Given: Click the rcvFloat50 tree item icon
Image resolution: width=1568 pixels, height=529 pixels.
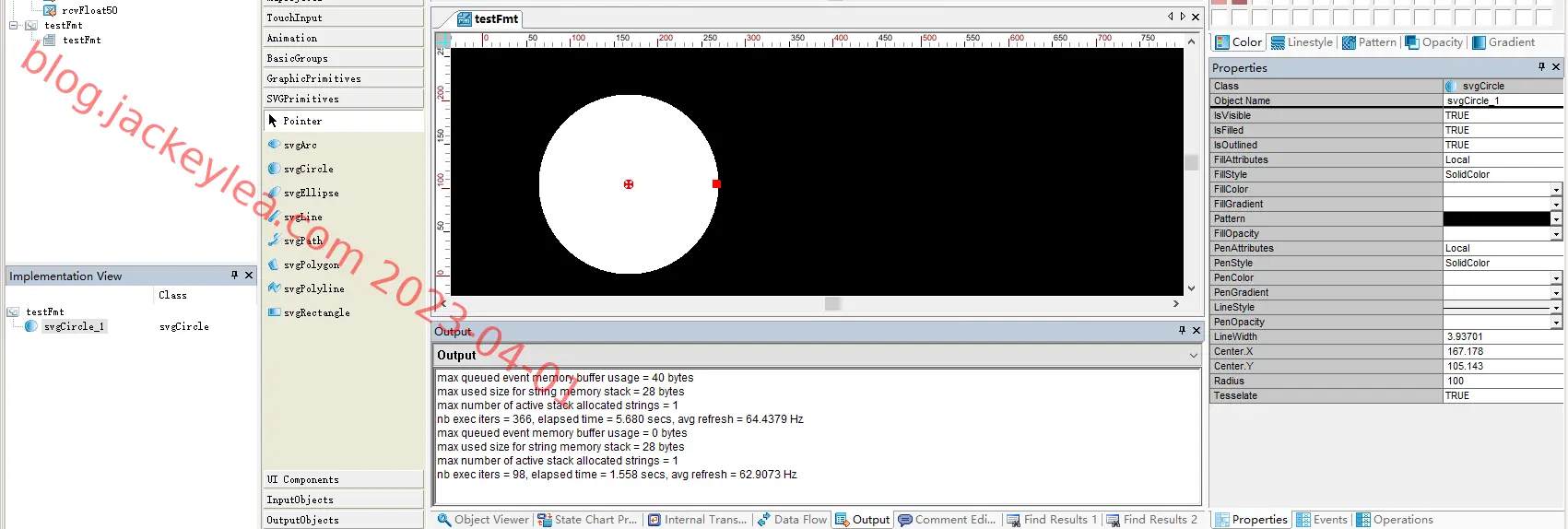Looking at the screenshot, I should pos(50,10).
